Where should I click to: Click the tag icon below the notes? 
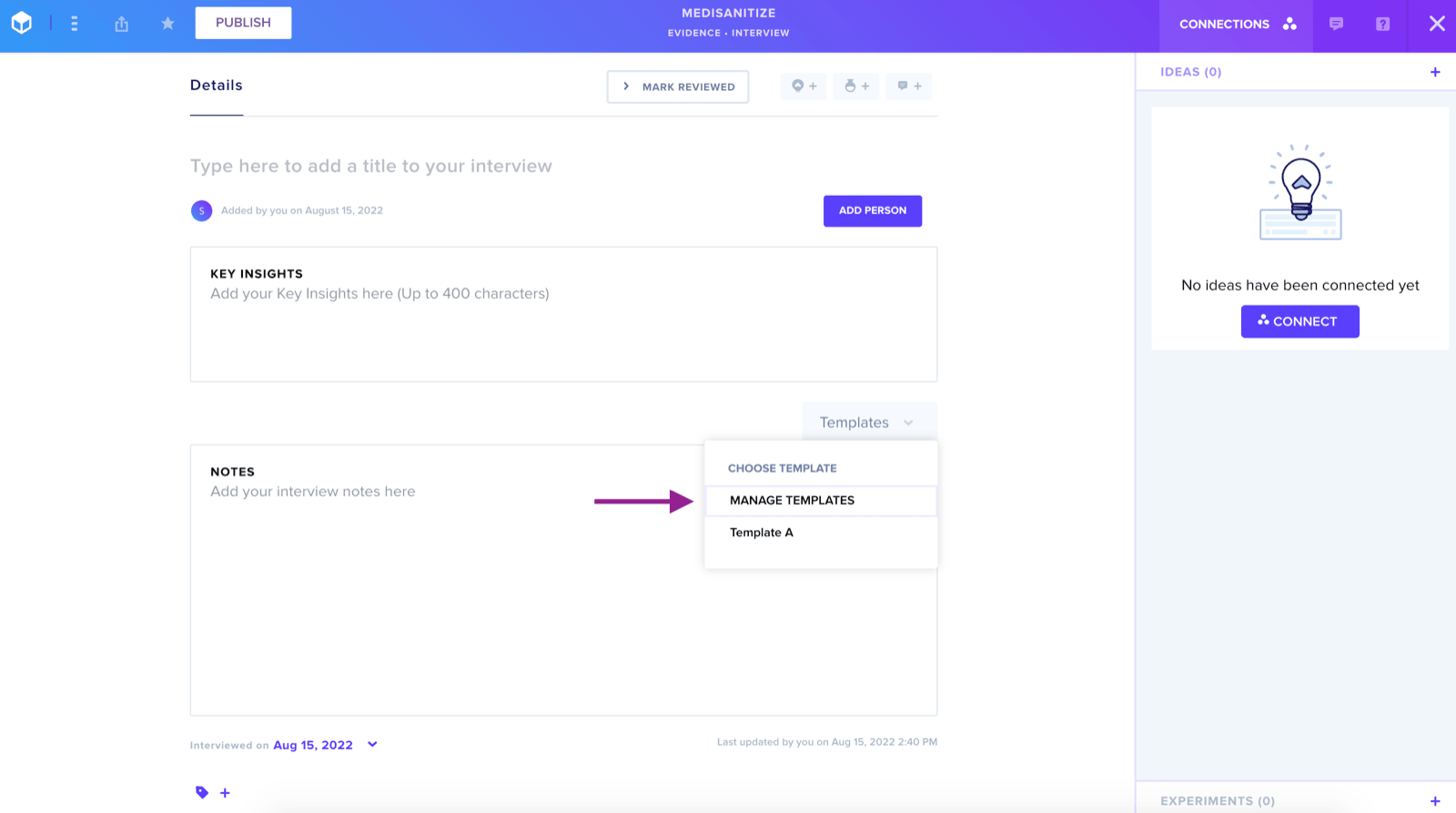coord(202,793)
